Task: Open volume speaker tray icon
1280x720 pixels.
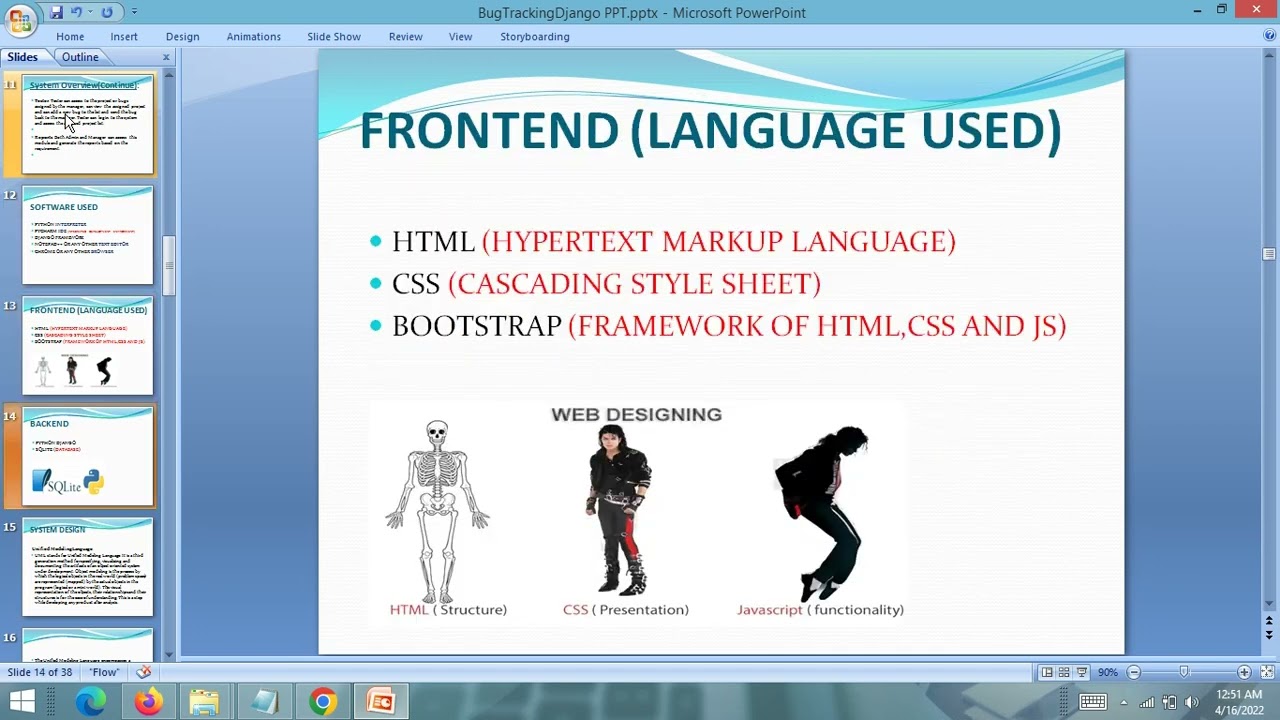Action: [x=1191, y=702]
